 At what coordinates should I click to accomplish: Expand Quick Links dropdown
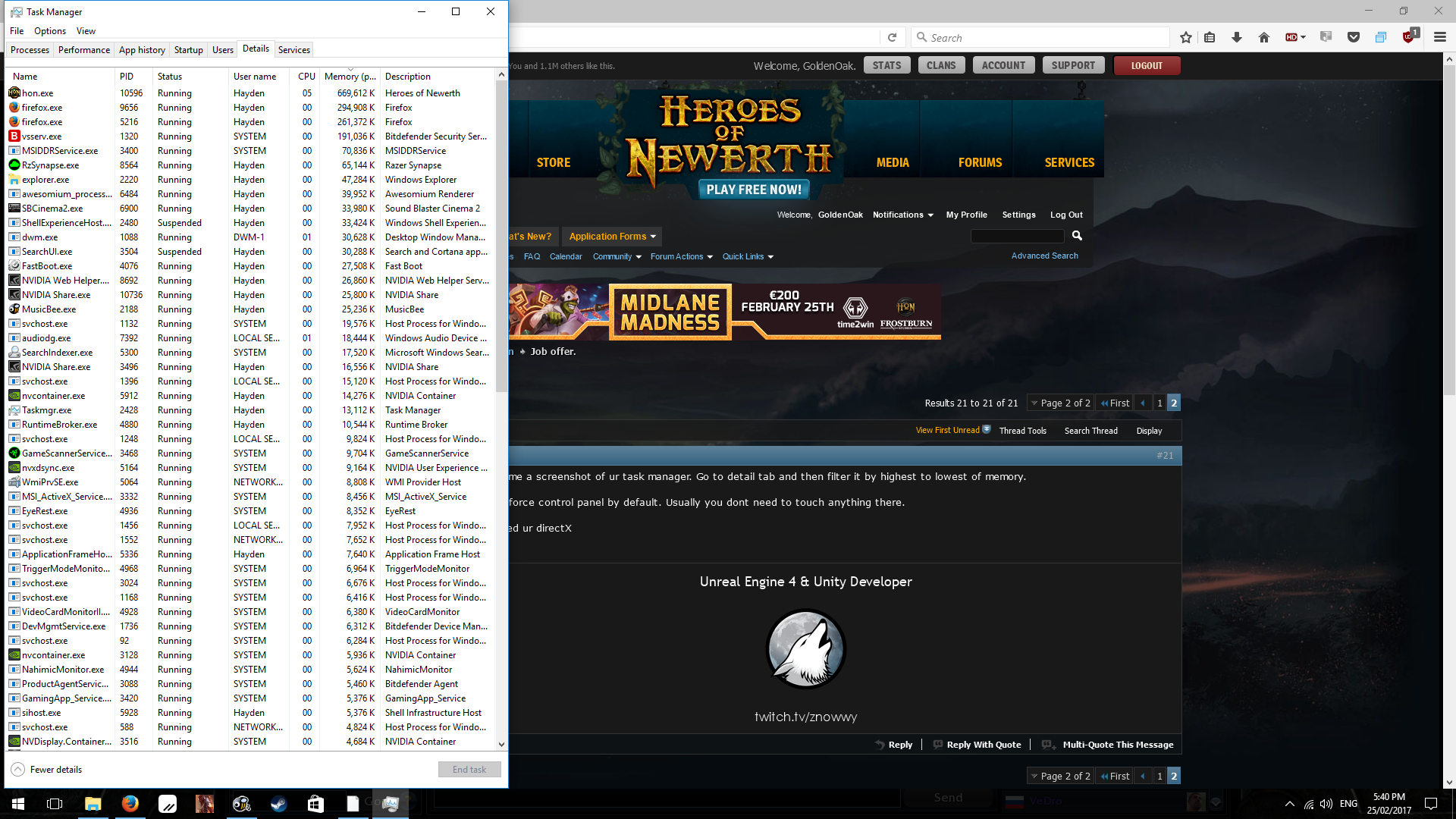(748, 256)
